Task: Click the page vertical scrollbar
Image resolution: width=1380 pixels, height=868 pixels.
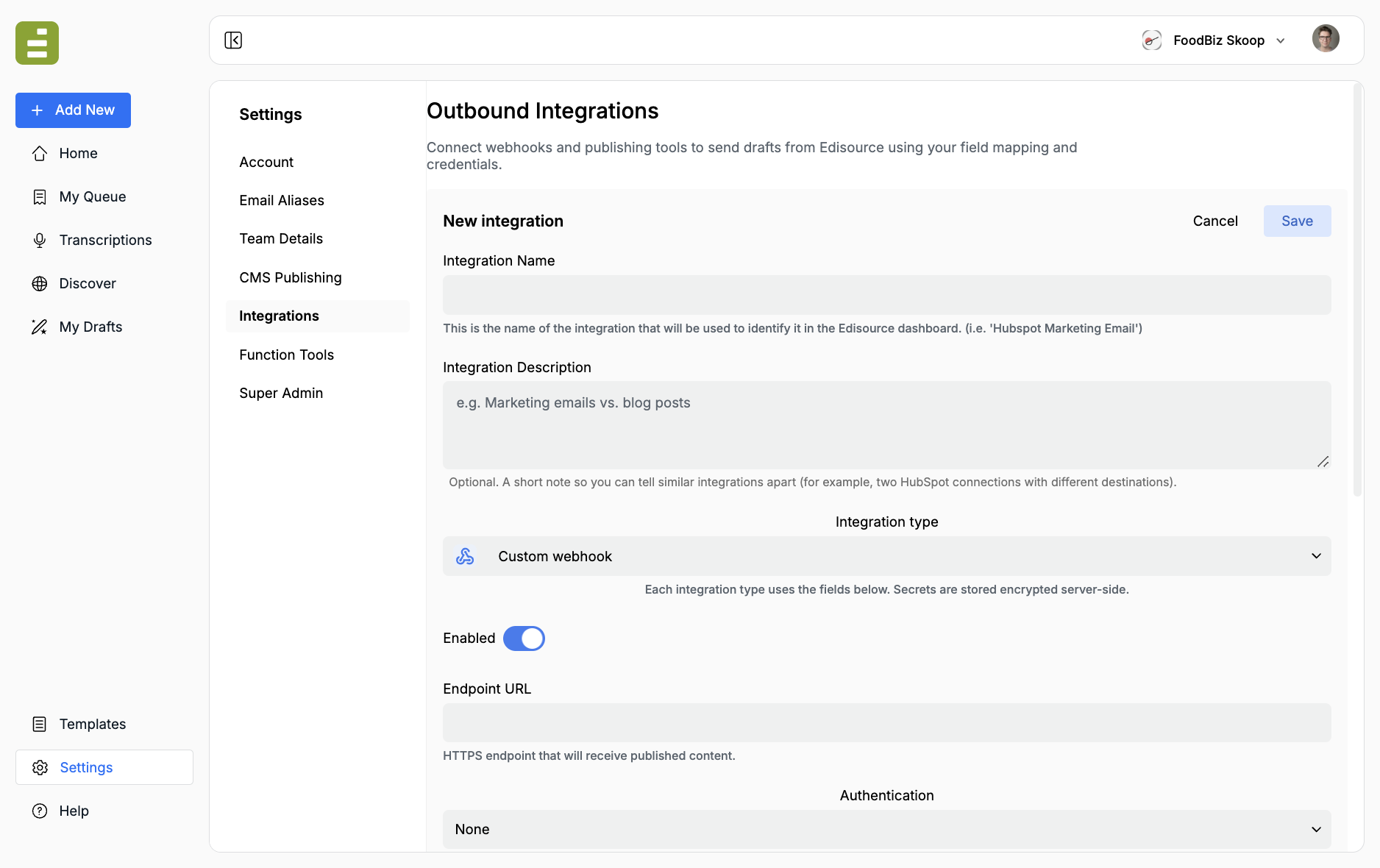Action: [x=1357, y=291]
